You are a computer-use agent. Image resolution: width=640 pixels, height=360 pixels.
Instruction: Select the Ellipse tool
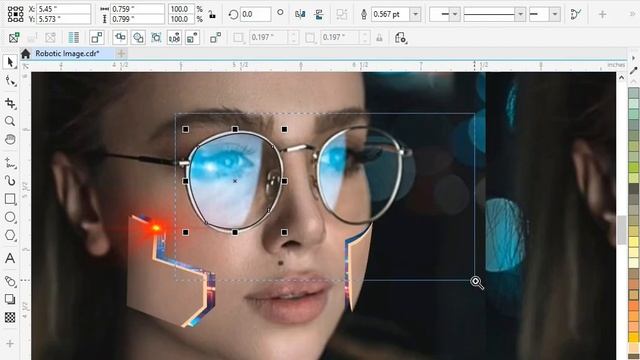pos(10,217)
